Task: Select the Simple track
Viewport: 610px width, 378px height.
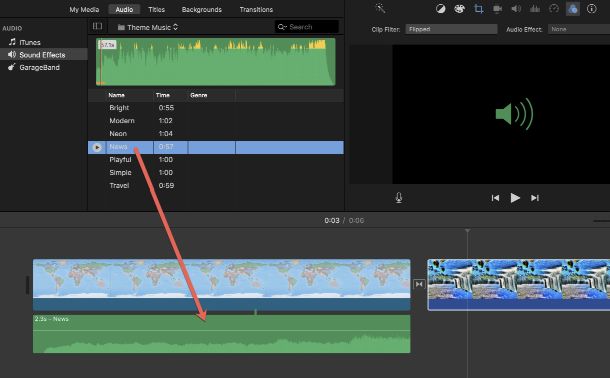Action: click(120, 172)
